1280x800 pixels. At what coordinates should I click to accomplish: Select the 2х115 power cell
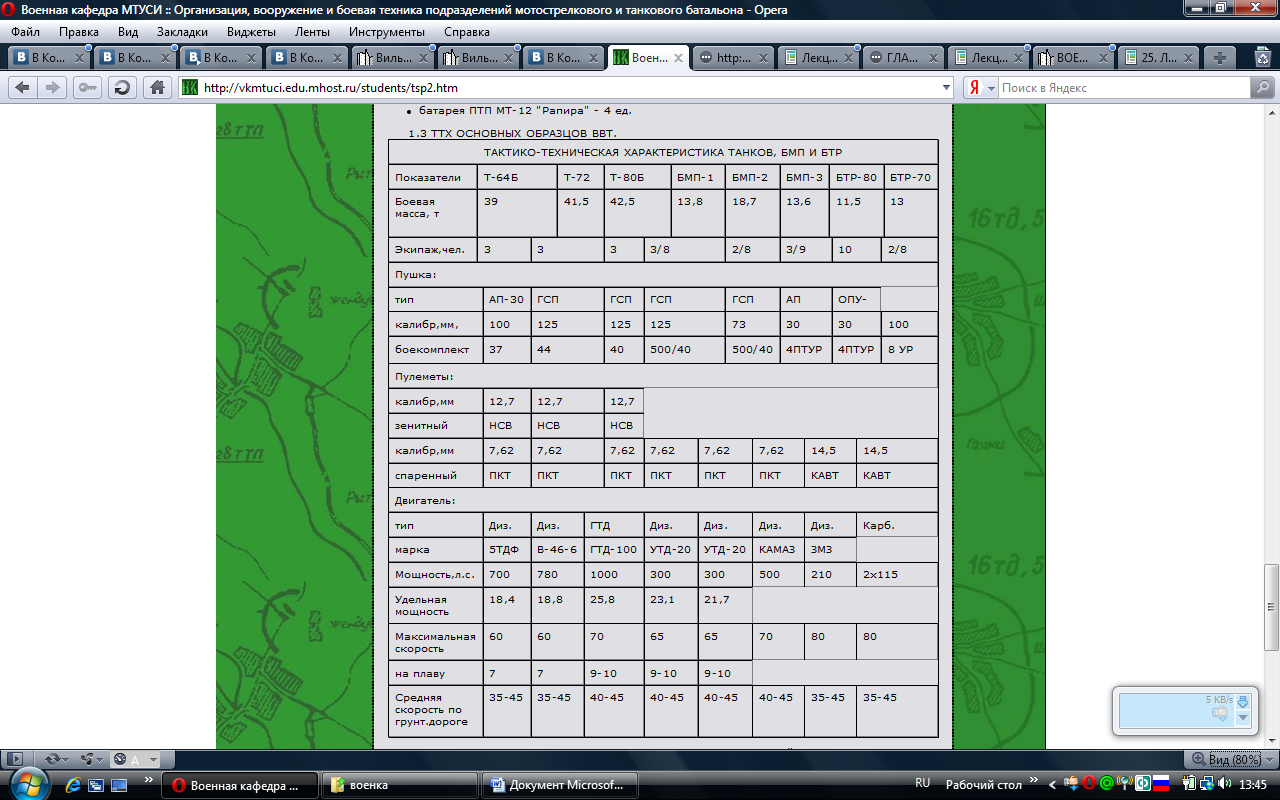pyautogui.click(x=897, y=575)
